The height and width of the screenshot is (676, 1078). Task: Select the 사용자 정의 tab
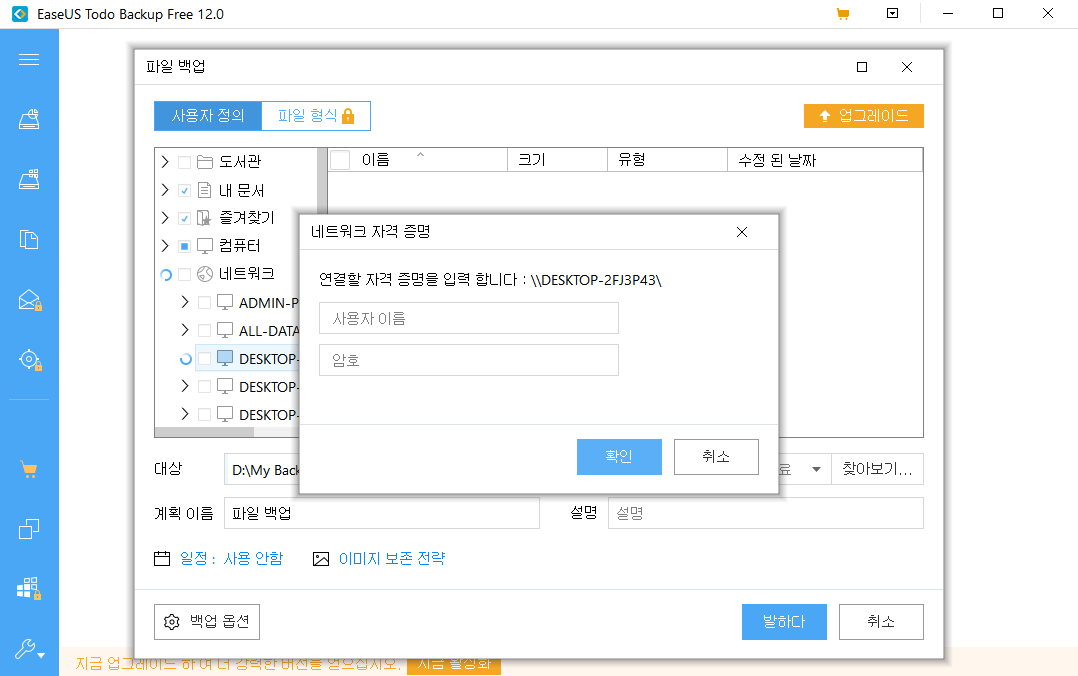[x=207, y=115]
